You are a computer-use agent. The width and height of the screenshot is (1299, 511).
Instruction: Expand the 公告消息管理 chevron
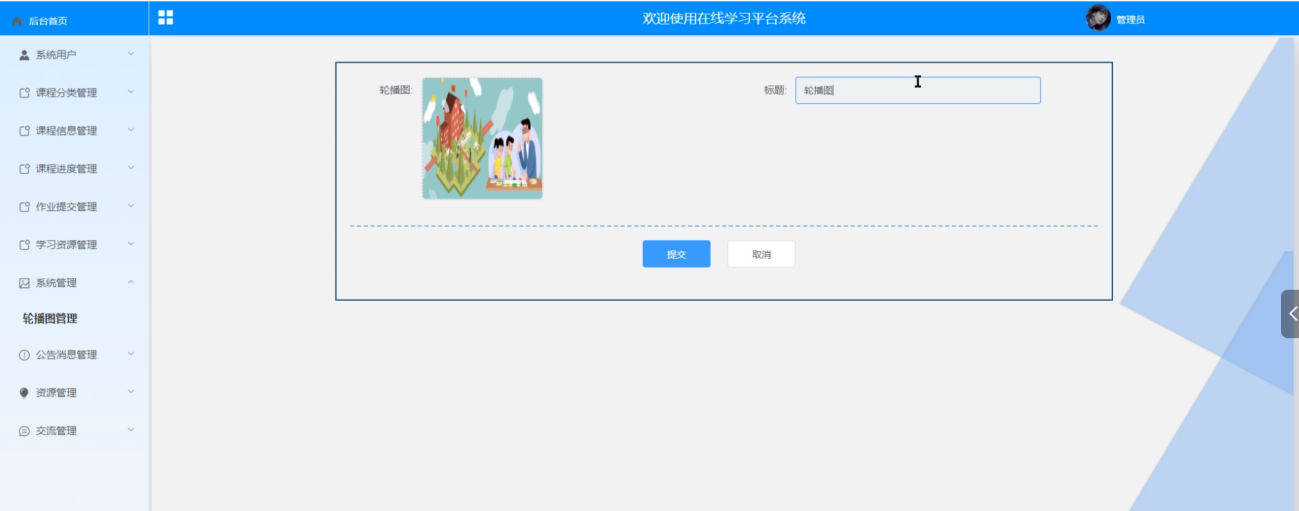[131, 354]
